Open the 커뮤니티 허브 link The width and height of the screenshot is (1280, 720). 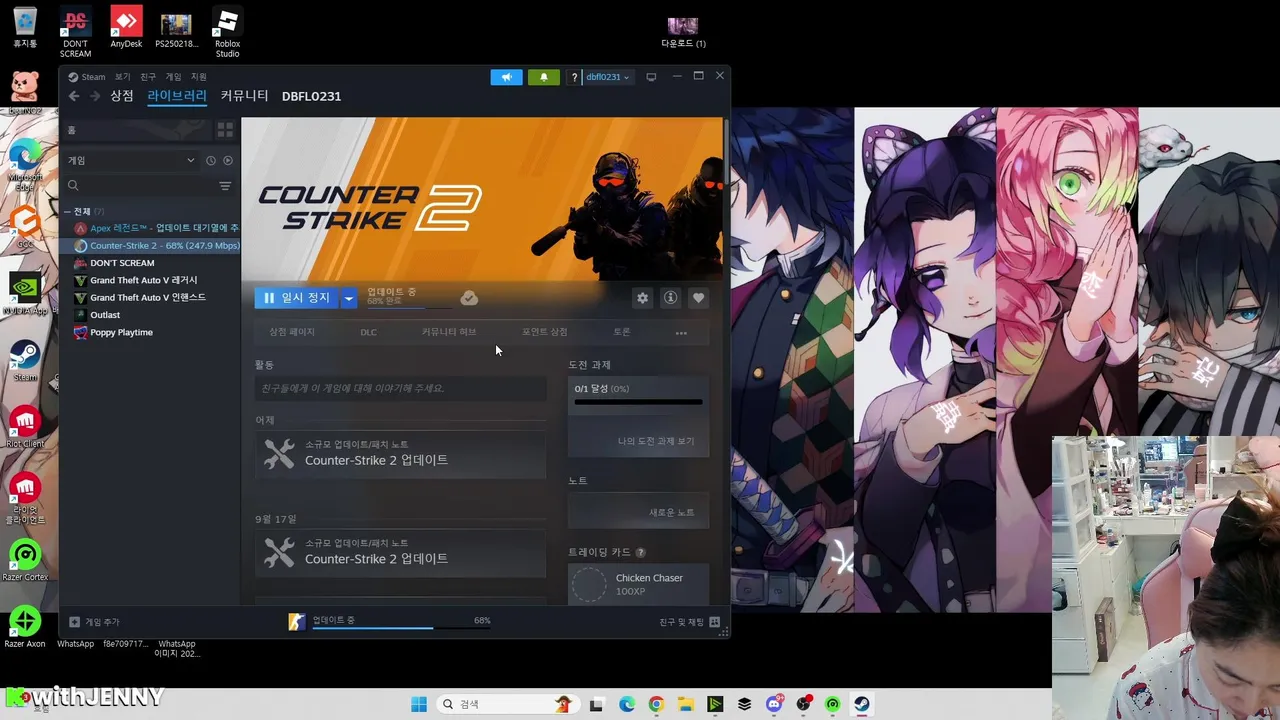click(448, 332)
